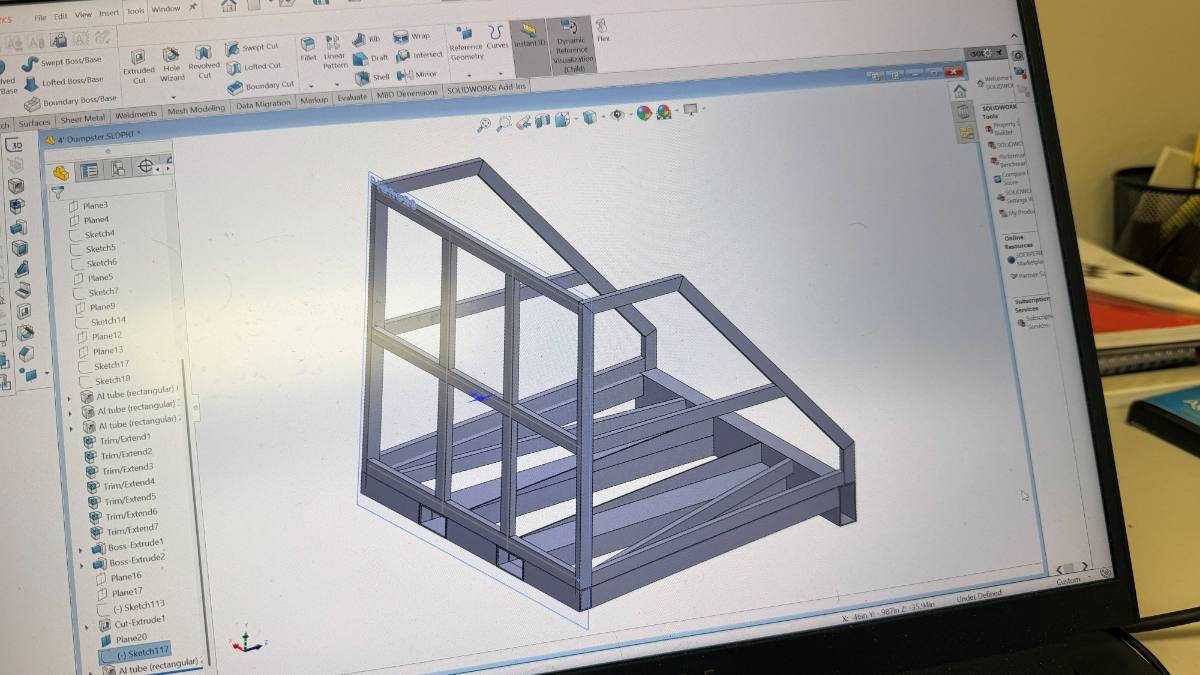Viewport: 1200px width, 675px height.
Task: Open the ConfigurationManager tab icon
Action: [118, 168]
